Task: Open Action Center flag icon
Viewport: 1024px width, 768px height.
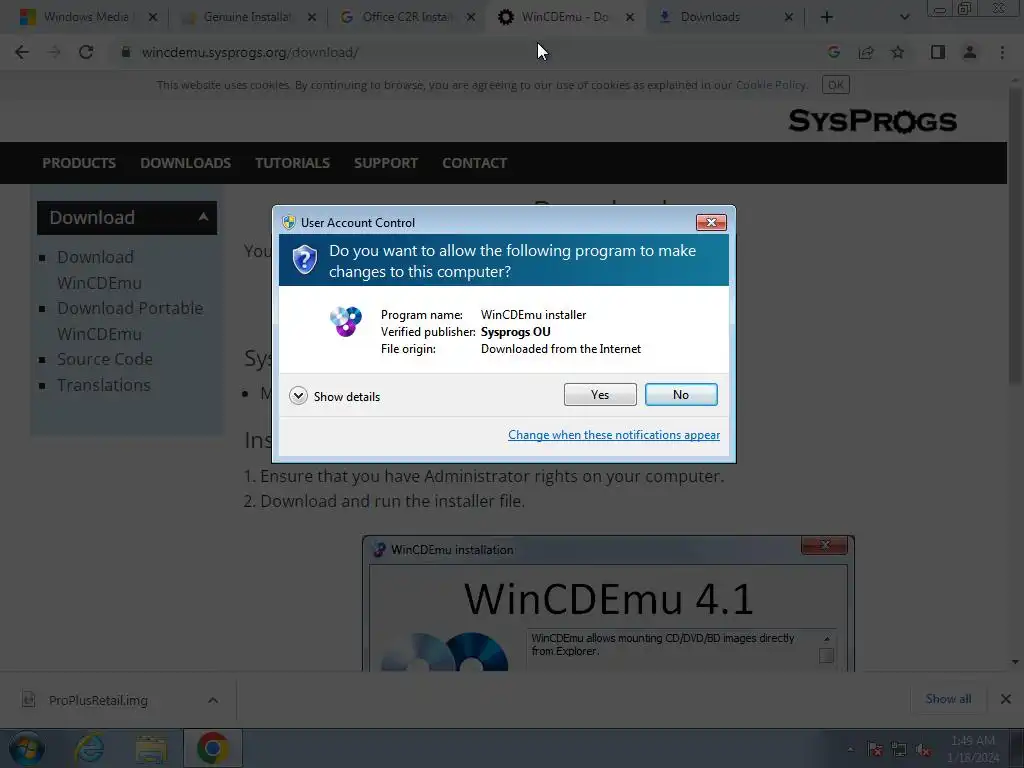Action: (x=875, y=749)
